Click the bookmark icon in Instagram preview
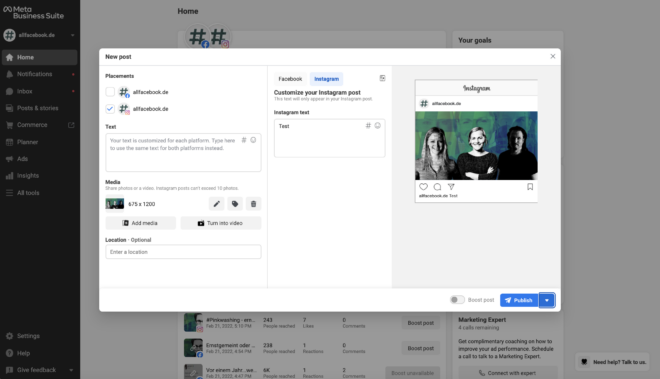This screenshot has width=660, height=379. 530,187
